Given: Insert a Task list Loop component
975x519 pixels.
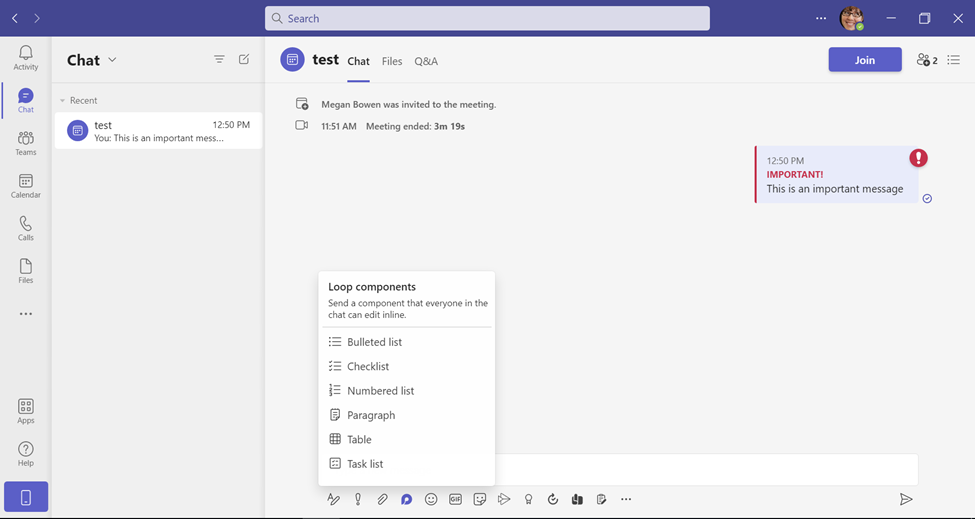Looking at the screenshot, I should 407,464.
